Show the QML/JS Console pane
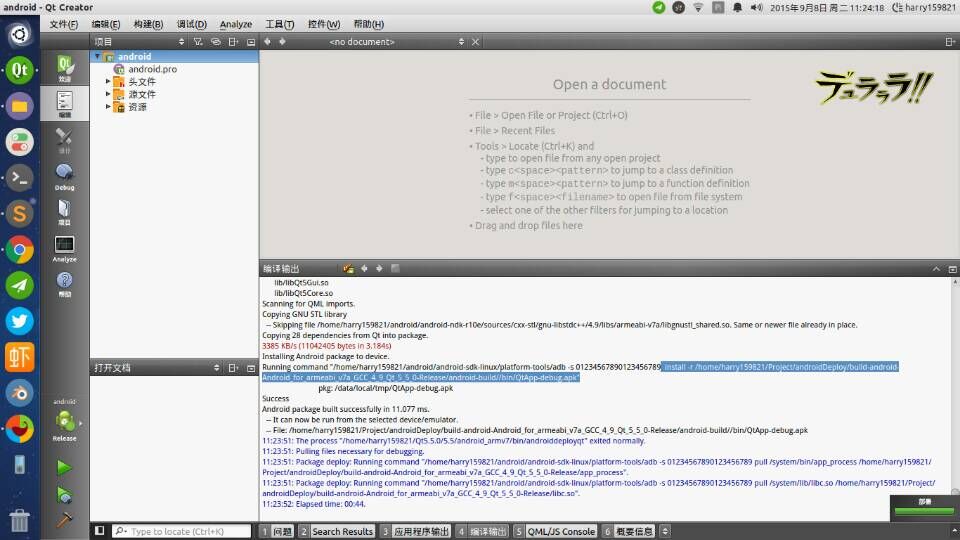Viewport: 960px width, 540px height. [555, 531]
